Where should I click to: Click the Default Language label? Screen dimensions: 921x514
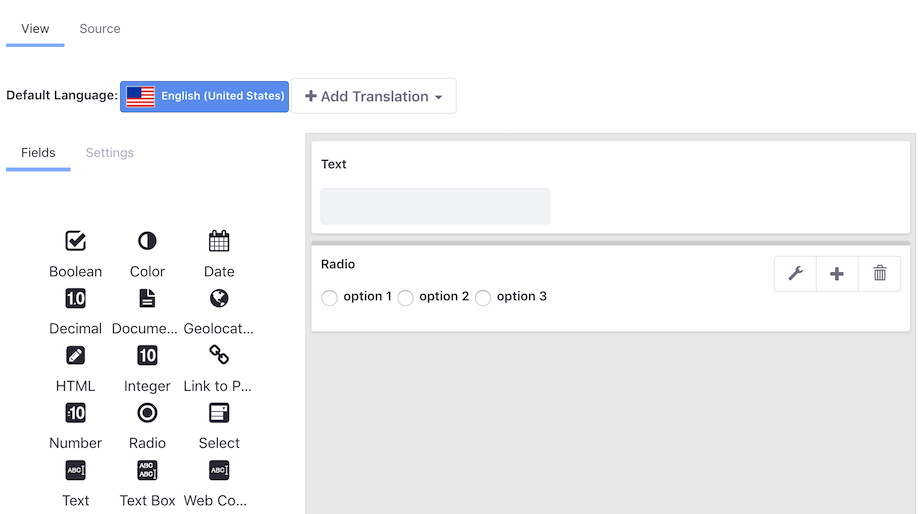click(x=62, y=95)
